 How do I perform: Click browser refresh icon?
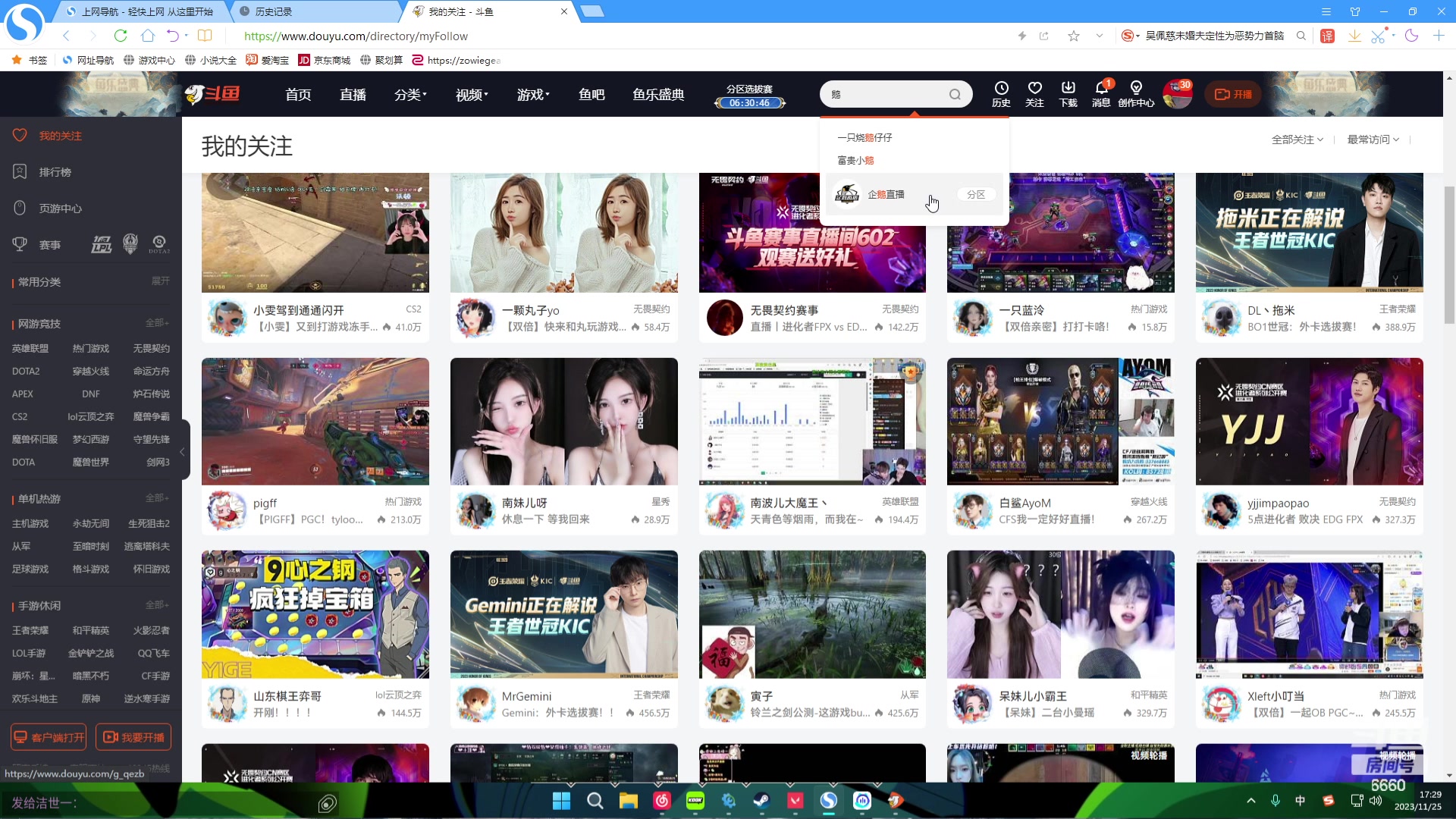tap(120, 36)
